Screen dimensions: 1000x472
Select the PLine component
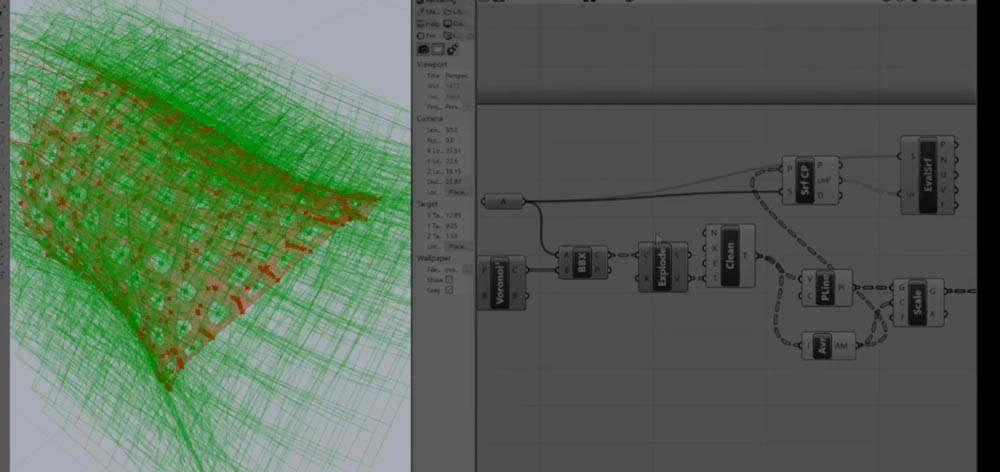pos(827,288)
